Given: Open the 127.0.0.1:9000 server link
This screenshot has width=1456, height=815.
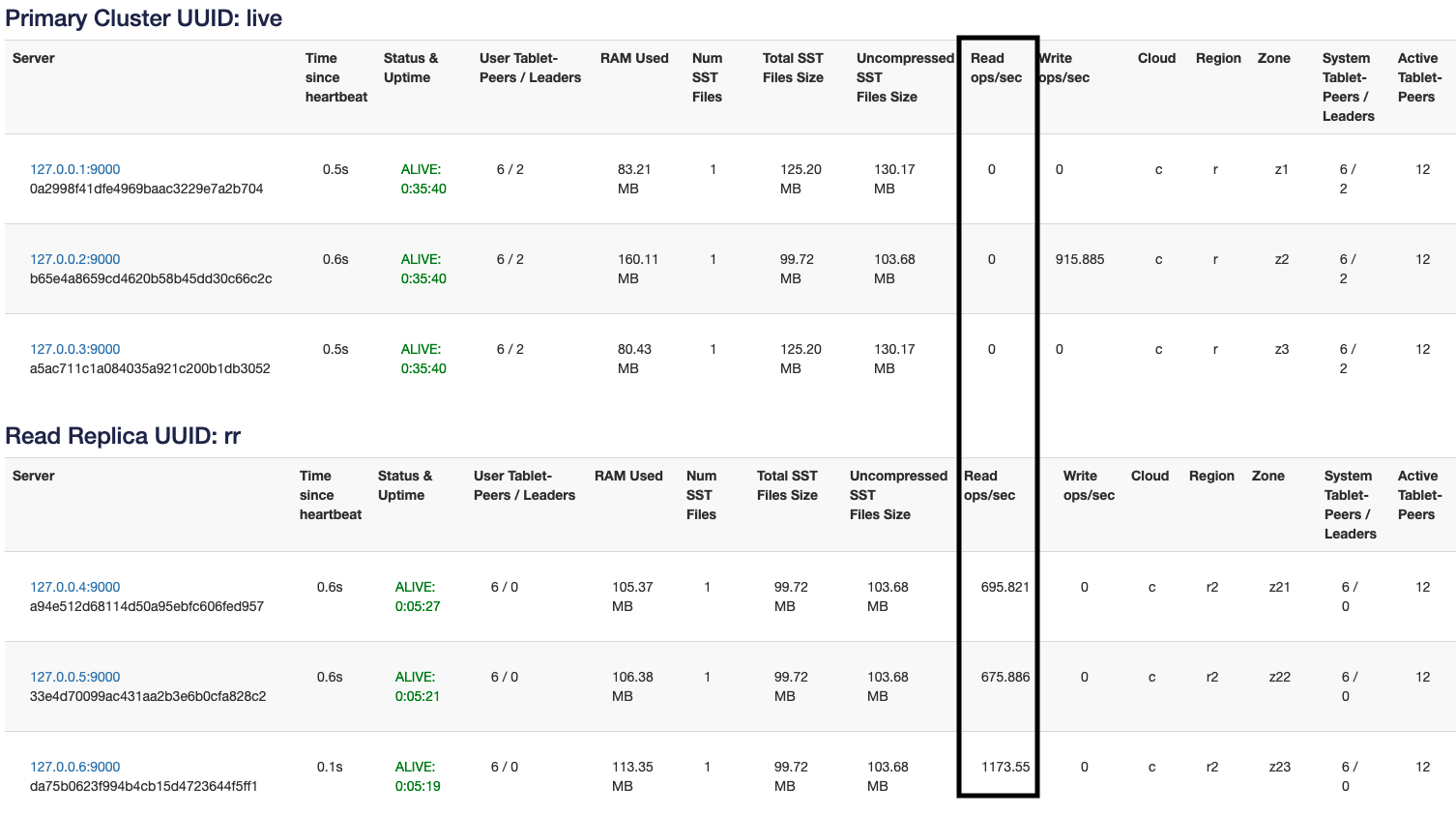Looking at the screenshot, I should tap(74, 169).
